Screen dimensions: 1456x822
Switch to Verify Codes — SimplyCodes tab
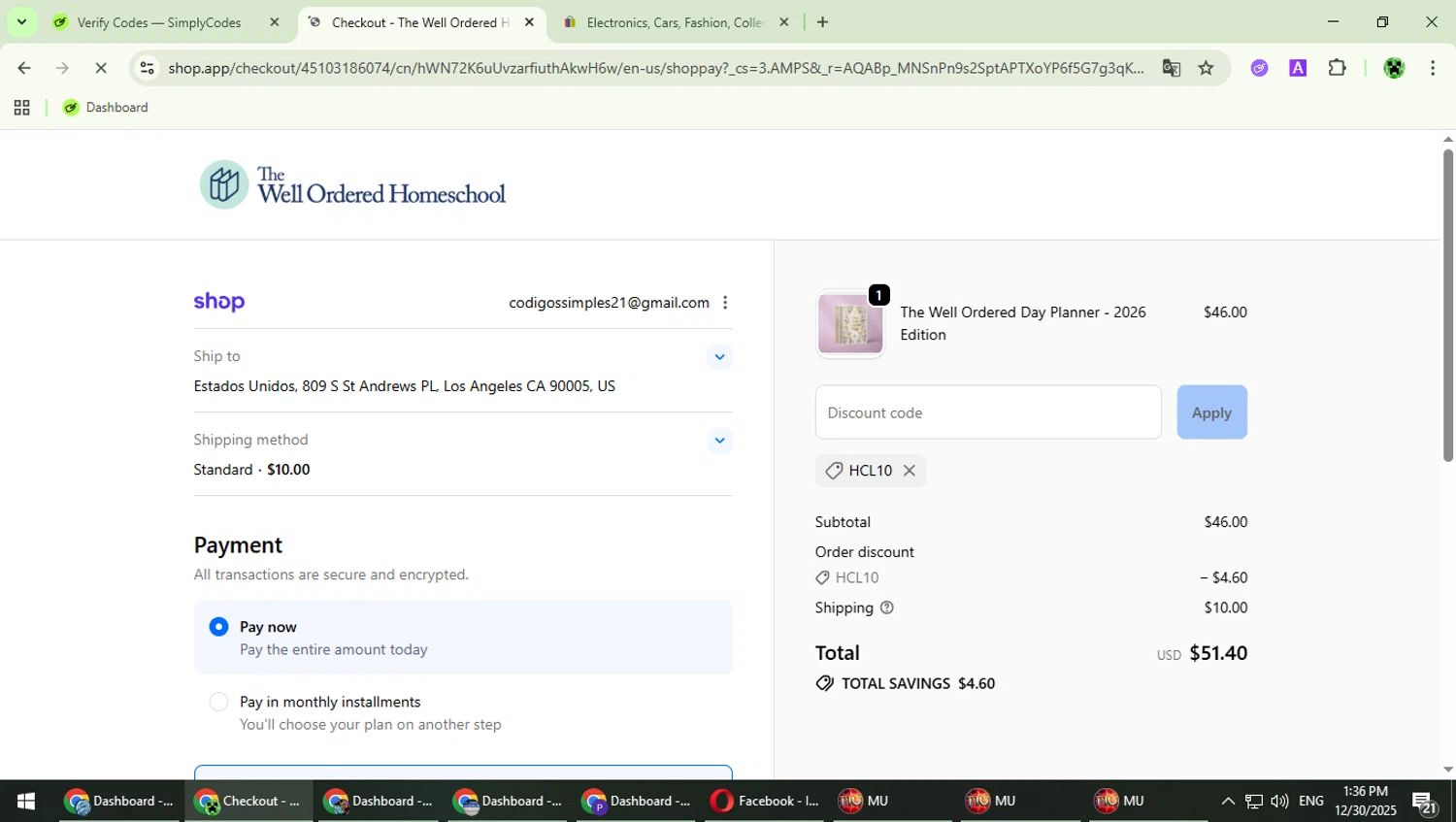click(159, 22)
